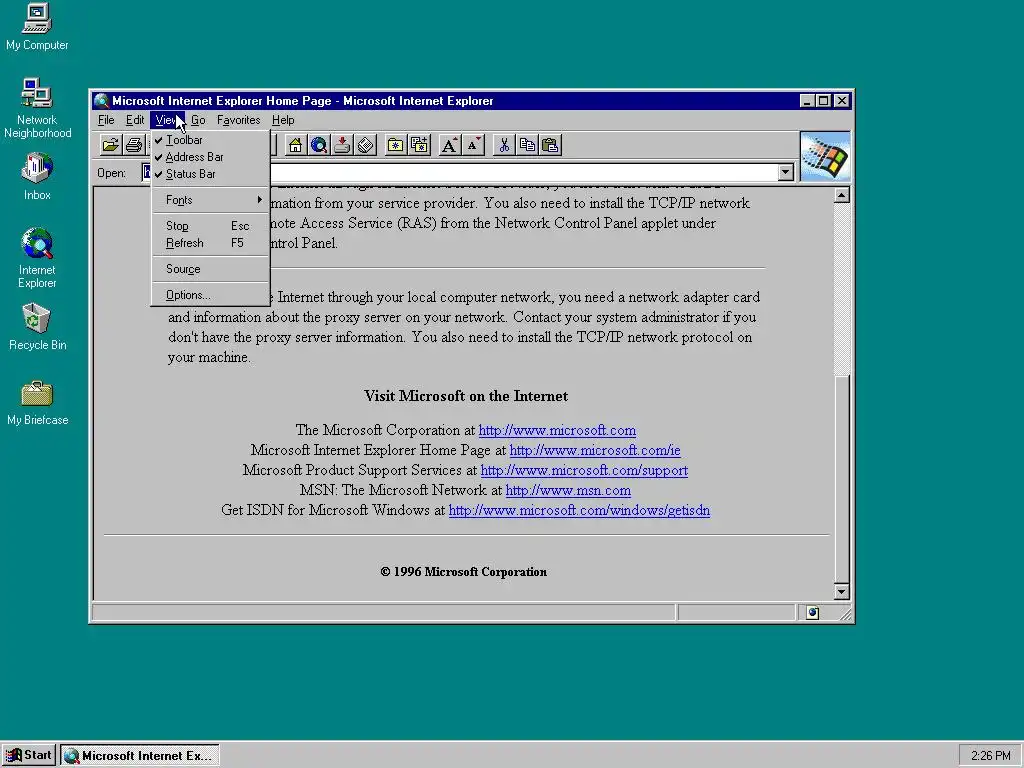This screenshot has width=1024, height=768.
Task: Click the Mail toolbar icon next to Search
Action: tap(342, 145)
